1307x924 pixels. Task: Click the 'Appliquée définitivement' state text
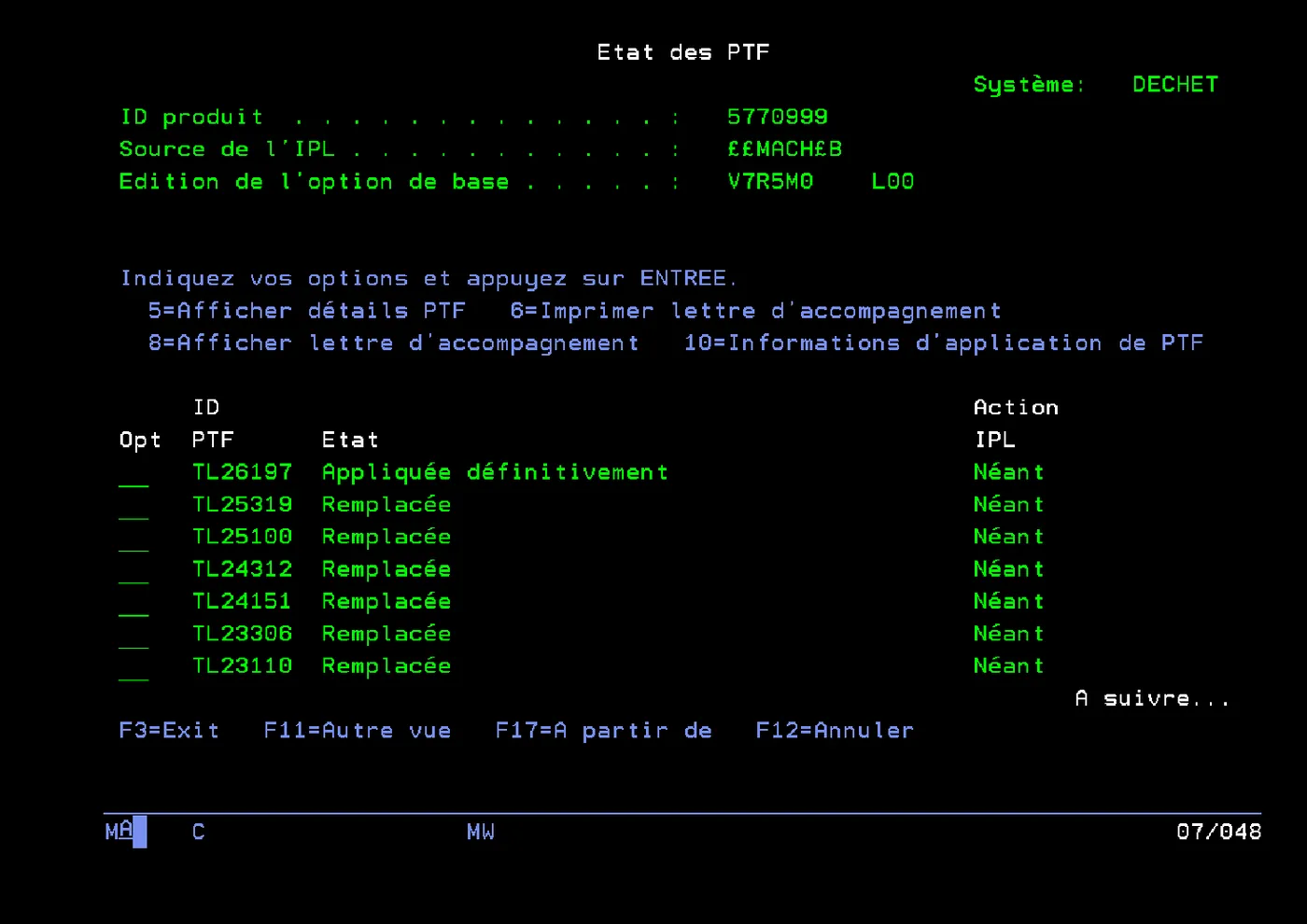pyautogui.click(x=496, y=473)
